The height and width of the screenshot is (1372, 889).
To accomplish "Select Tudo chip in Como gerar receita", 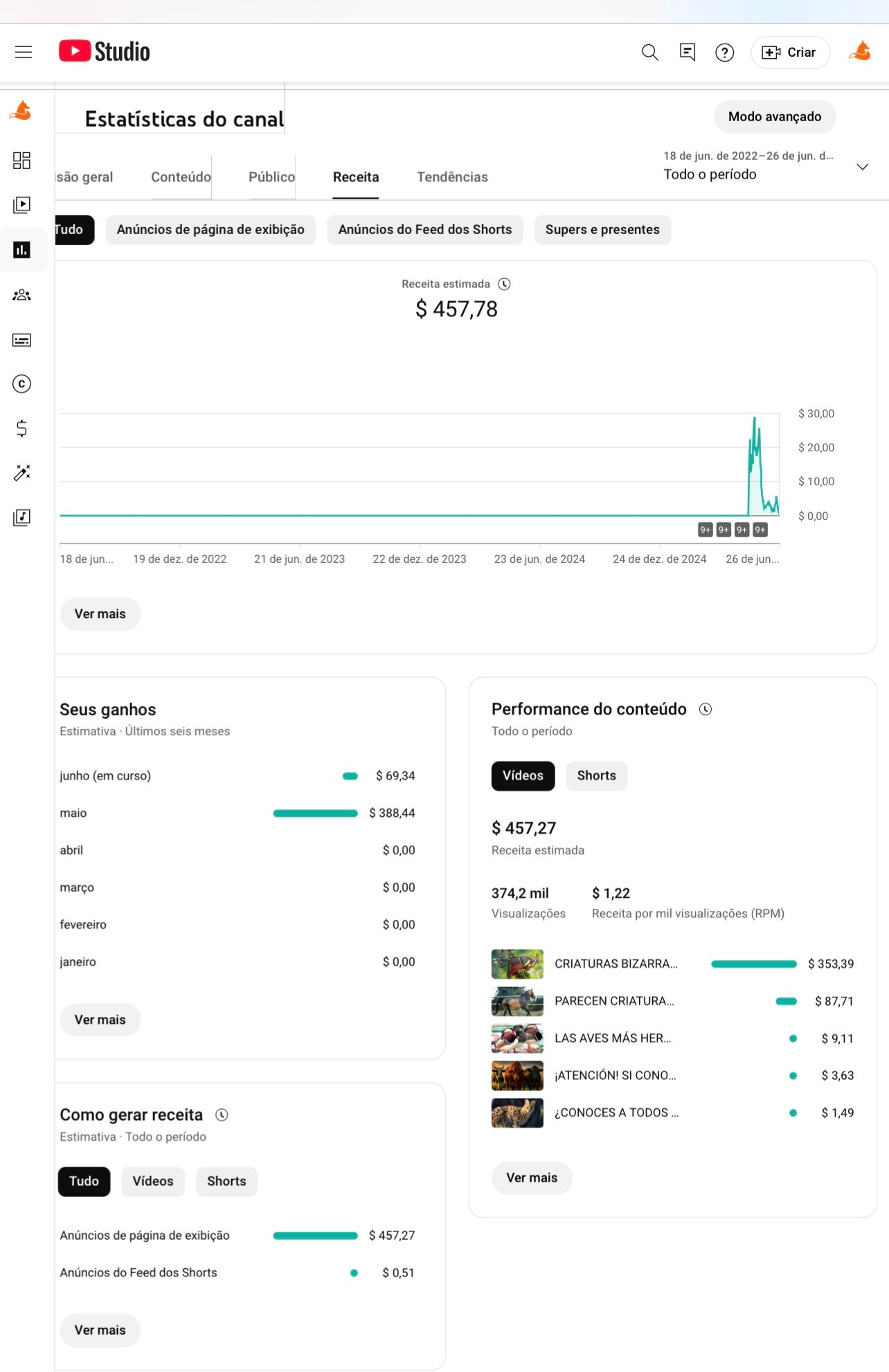I will [84, 1182].
